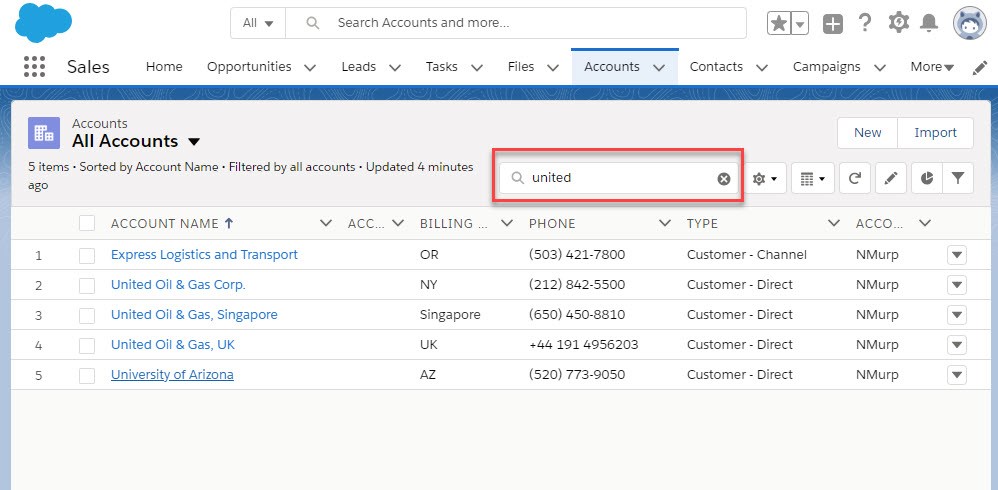Expand the Leads tab chevron
Viewport: 998px width, 490px height.
[x=395, y=67]
